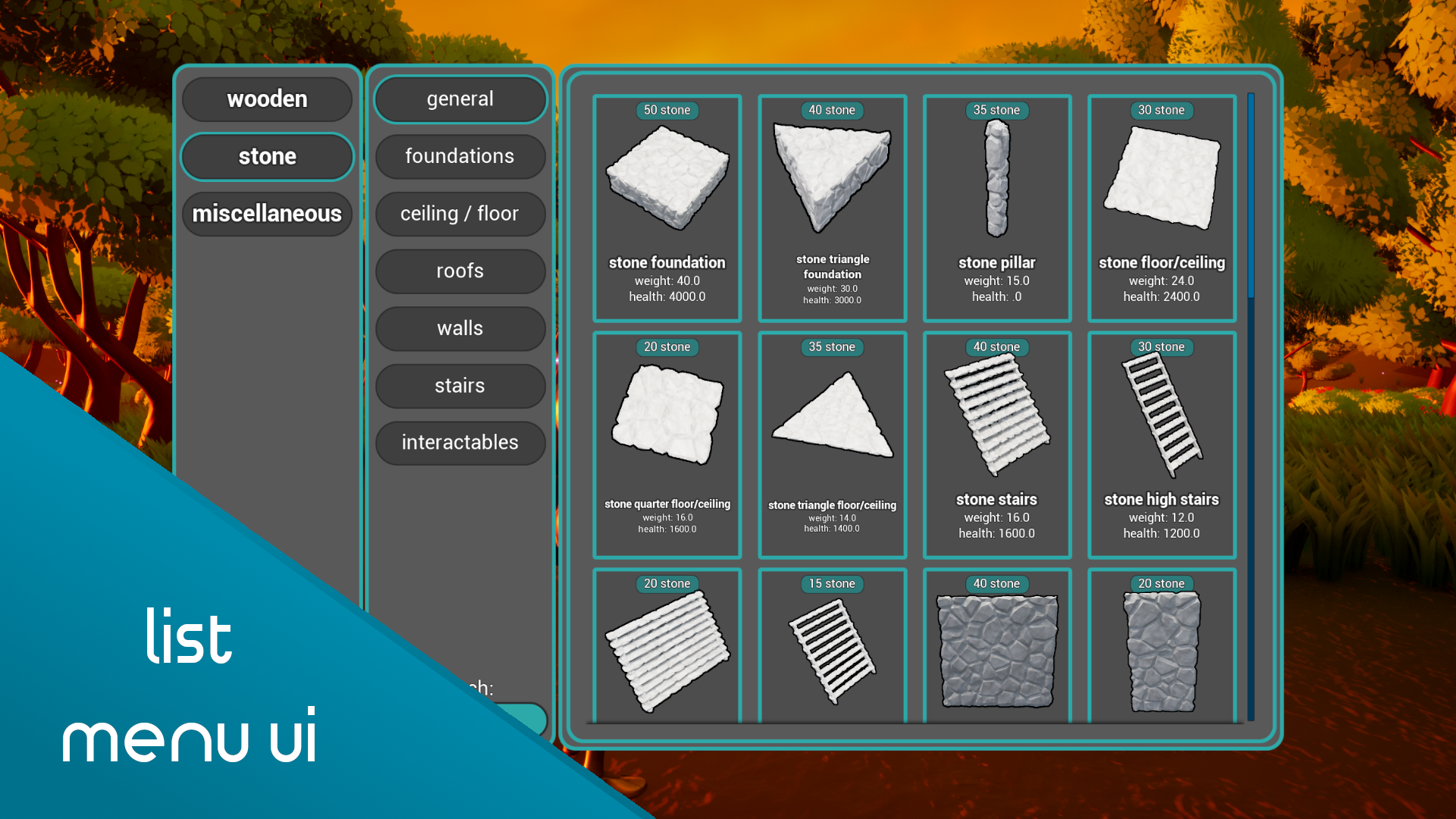Show the walls category
1456x819 pixels.
click(460, 328)
